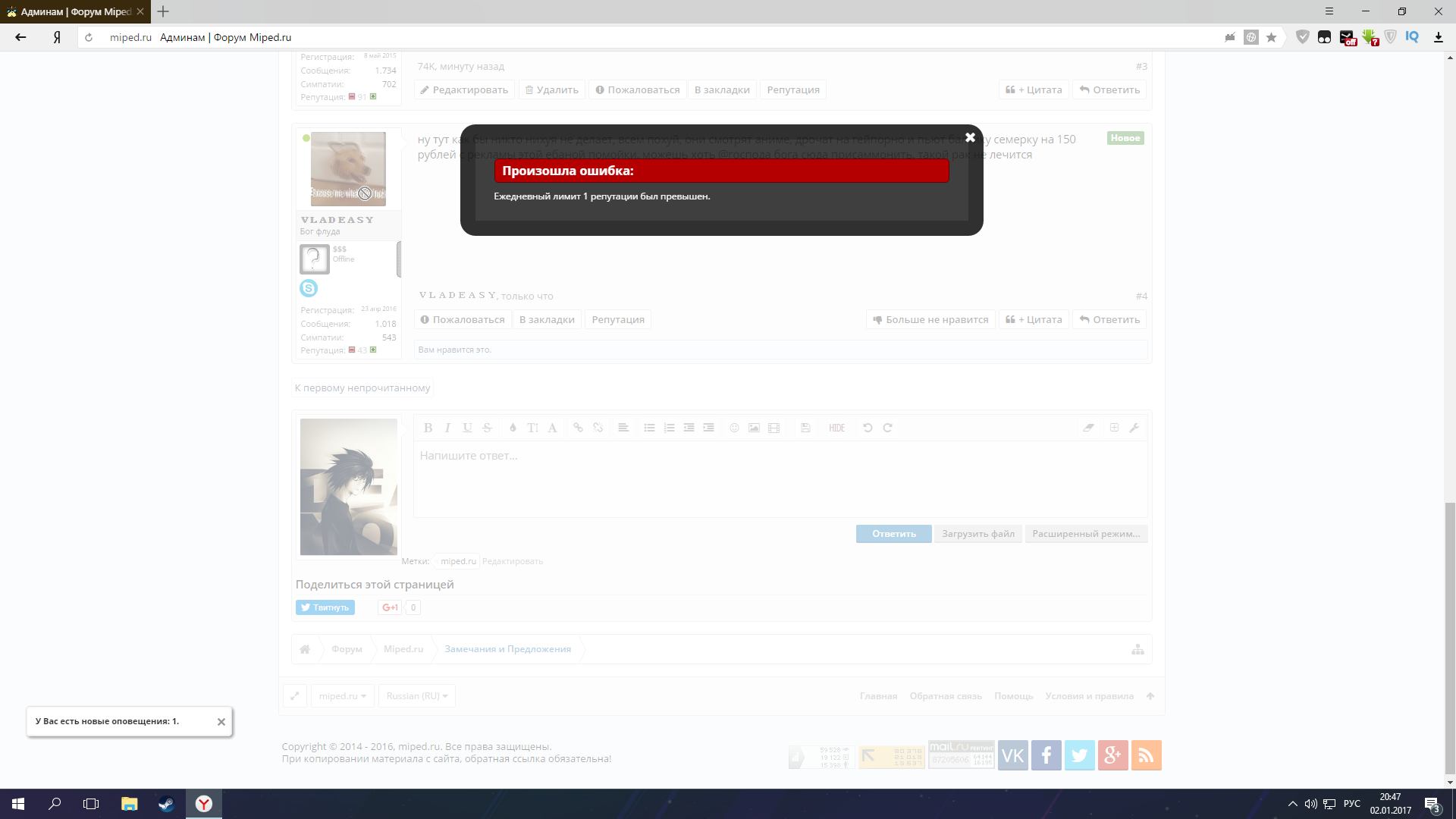Screen dimensions: 1456x819
Task: Click the Твитнуть share button
Action: 325,607
